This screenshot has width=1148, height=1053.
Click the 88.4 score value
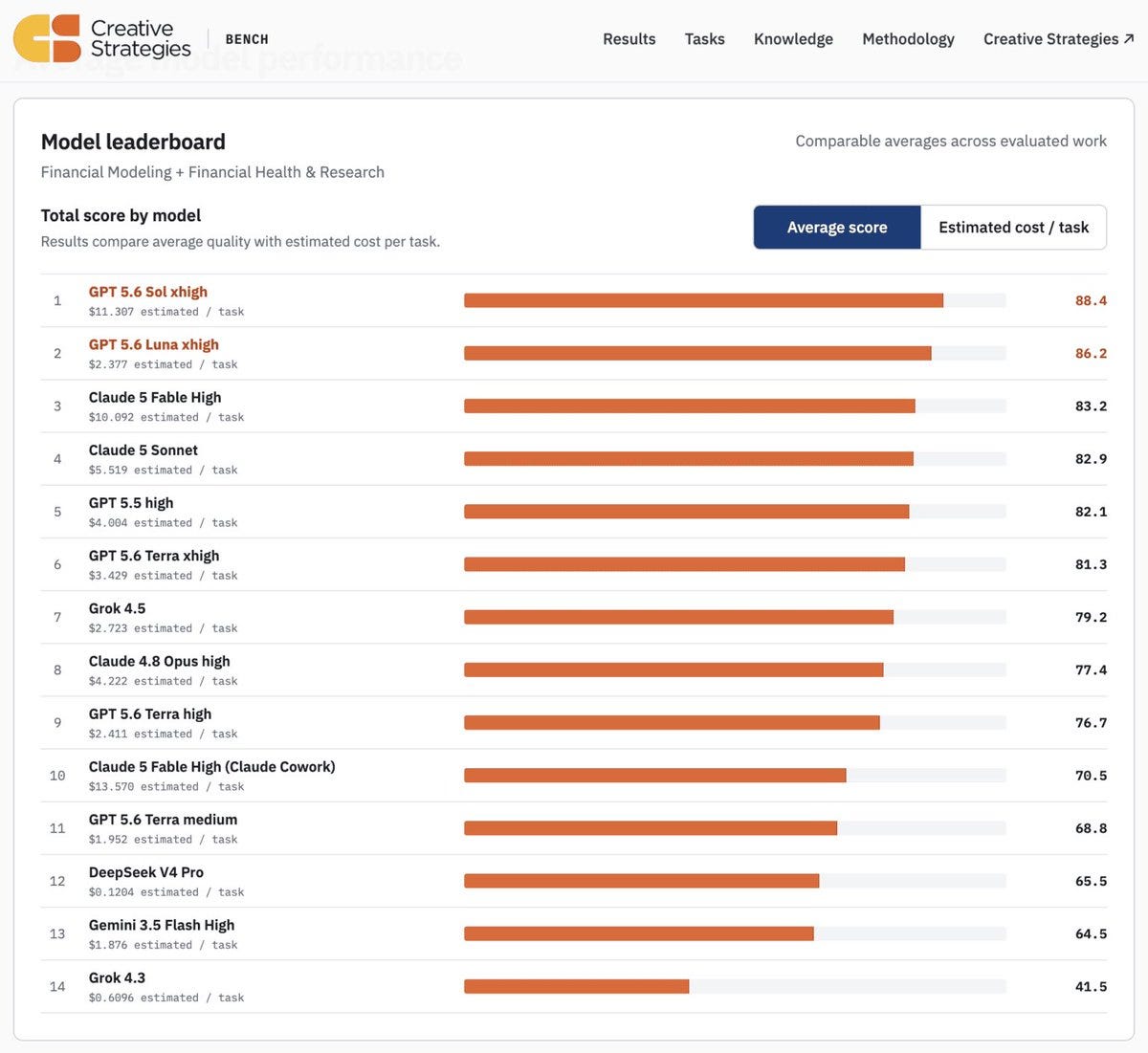(1091, 300)
